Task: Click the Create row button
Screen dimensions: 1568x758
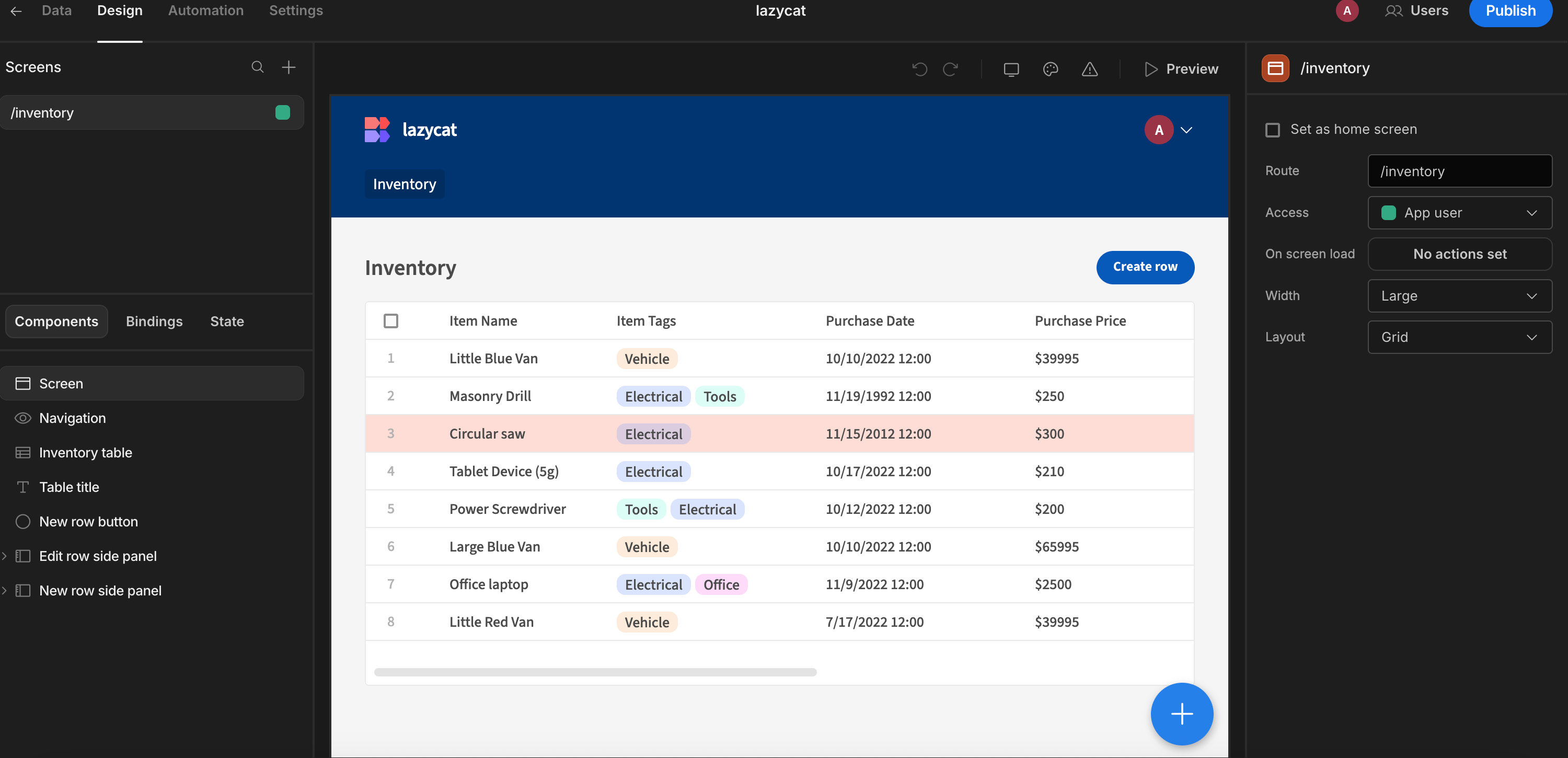Action: click(x=1145, y=267)
